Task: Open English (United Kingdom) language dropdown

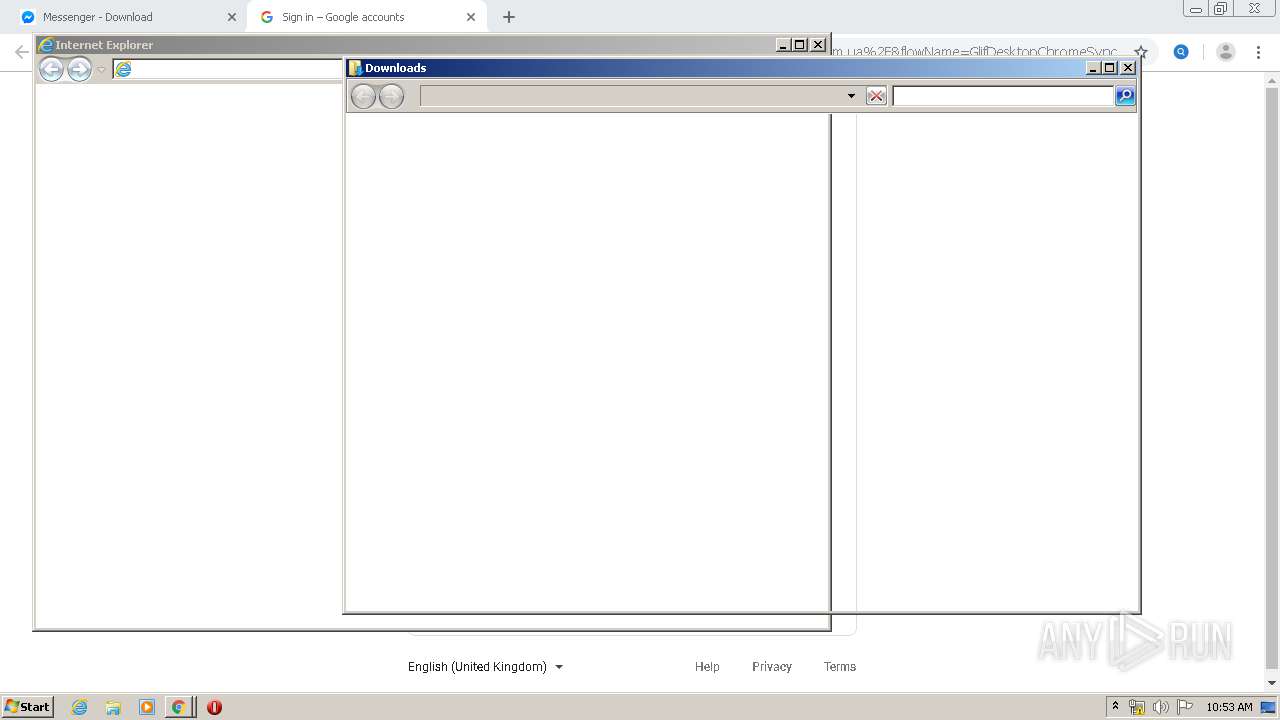Action: [485, 667]
